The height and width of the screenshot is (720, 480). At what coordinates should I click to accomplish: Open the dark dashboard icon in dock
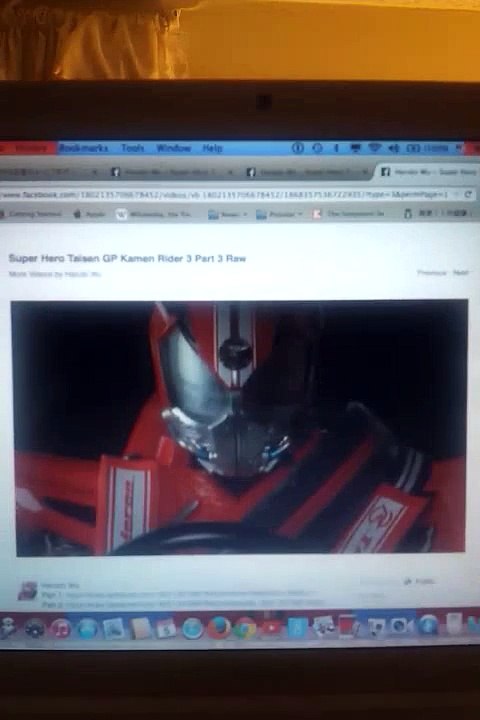point(34,629)
